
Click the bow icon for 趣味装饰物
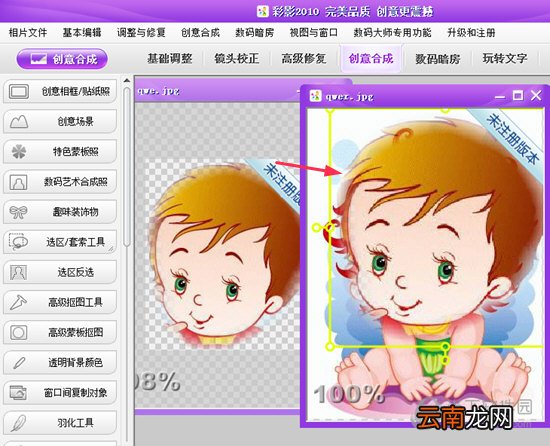coord(18,212)
